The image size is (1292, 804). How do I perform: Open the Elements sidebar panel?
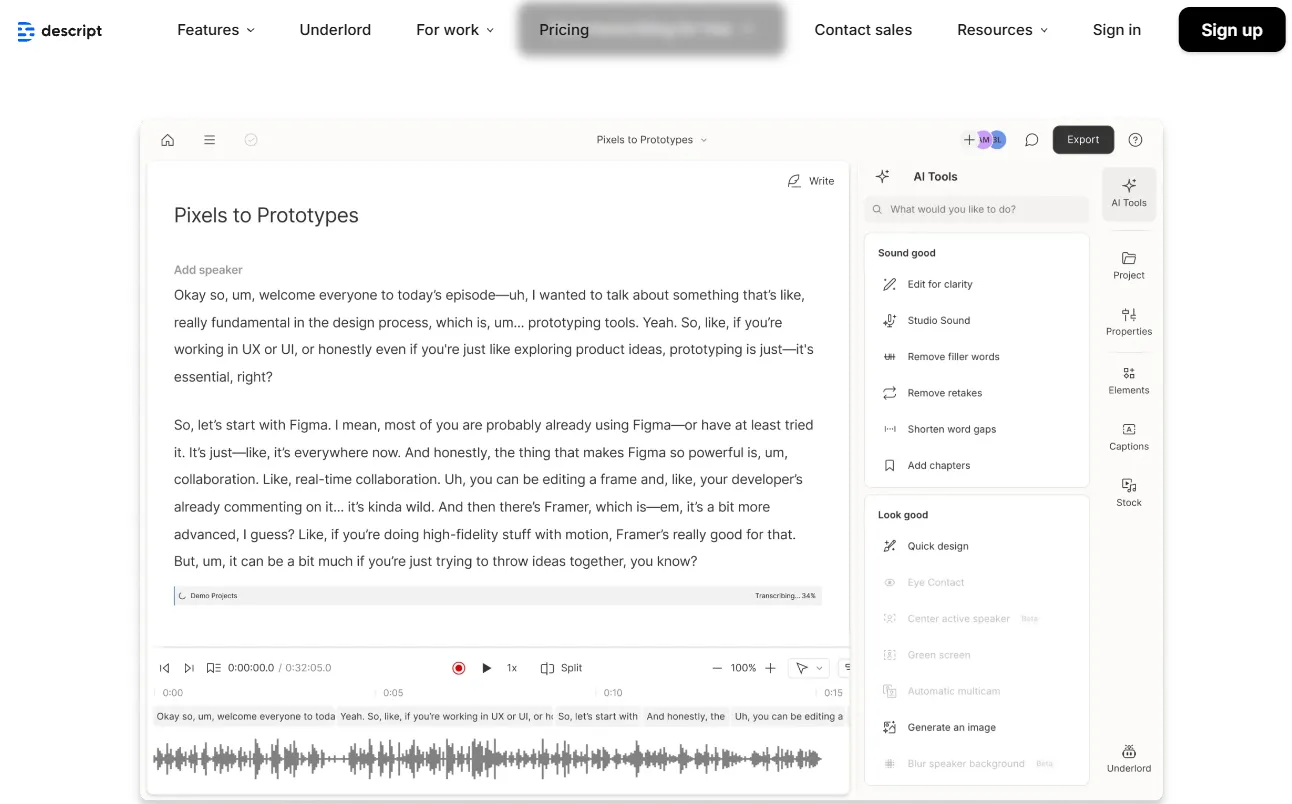click(x=1129, y=380)
